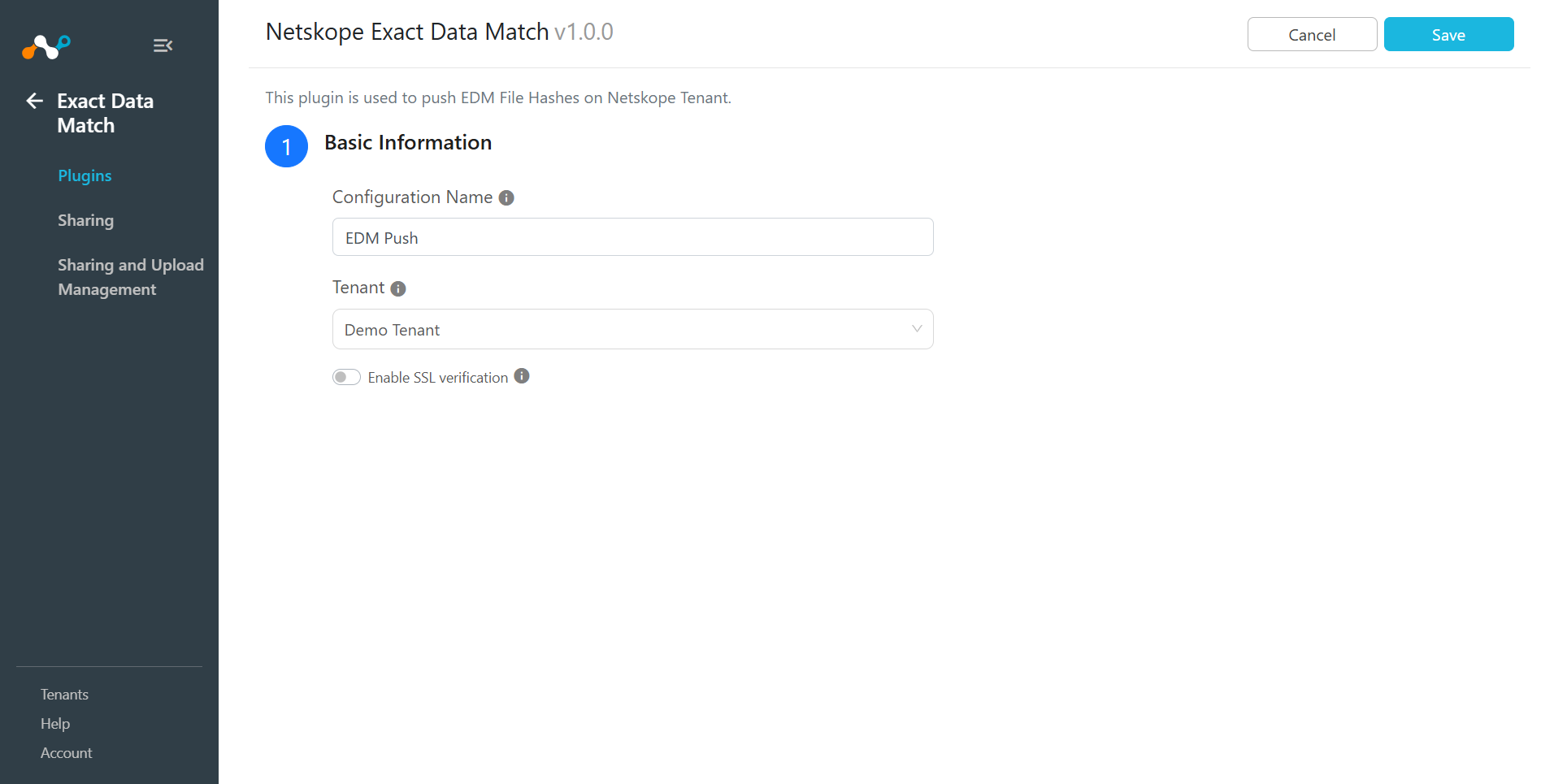Open Sharing in sidebar
This screenshot has height=784, width=1554.
(x=85, y=220)
